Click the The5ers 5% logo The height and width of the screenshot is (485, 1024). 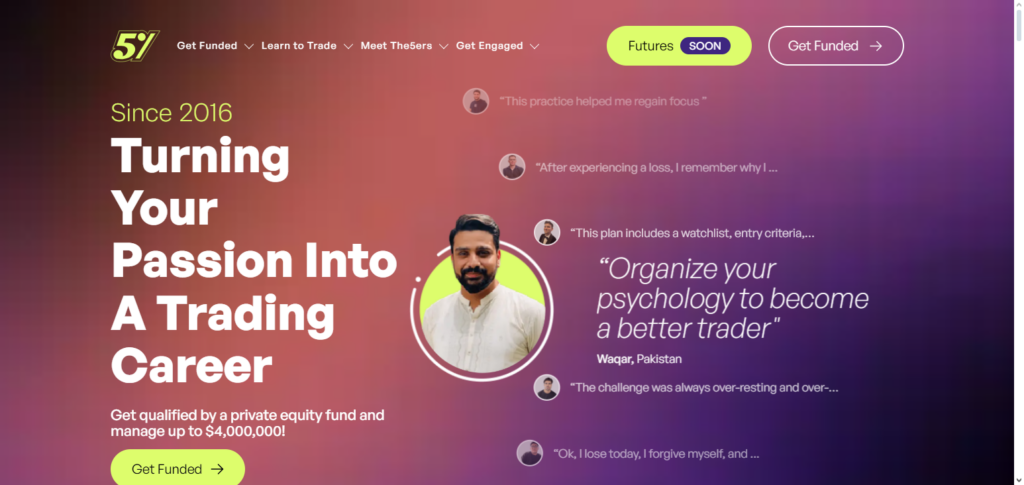click(135, 46)
